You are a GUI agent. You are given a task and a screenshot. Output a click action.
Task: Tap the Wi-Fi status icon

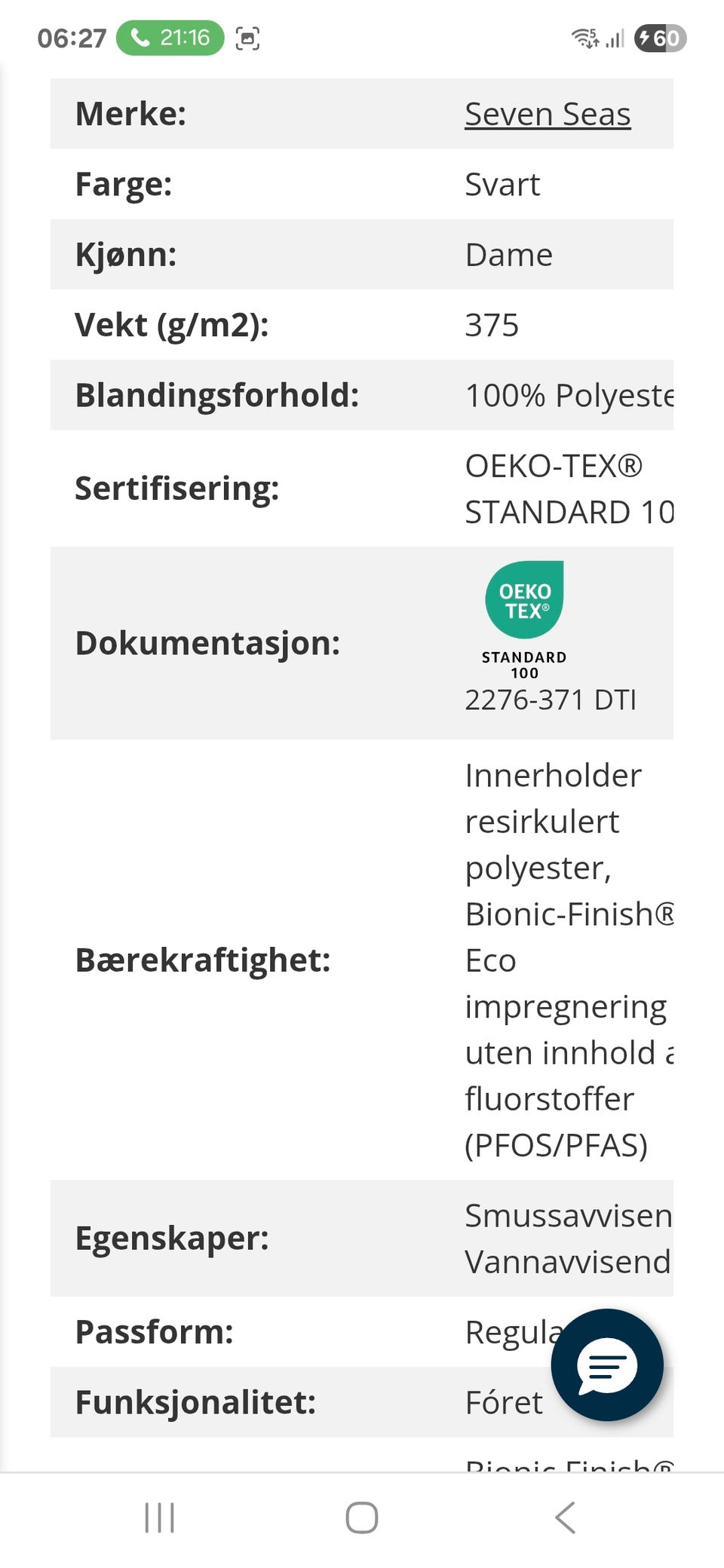tap(585, 38)
